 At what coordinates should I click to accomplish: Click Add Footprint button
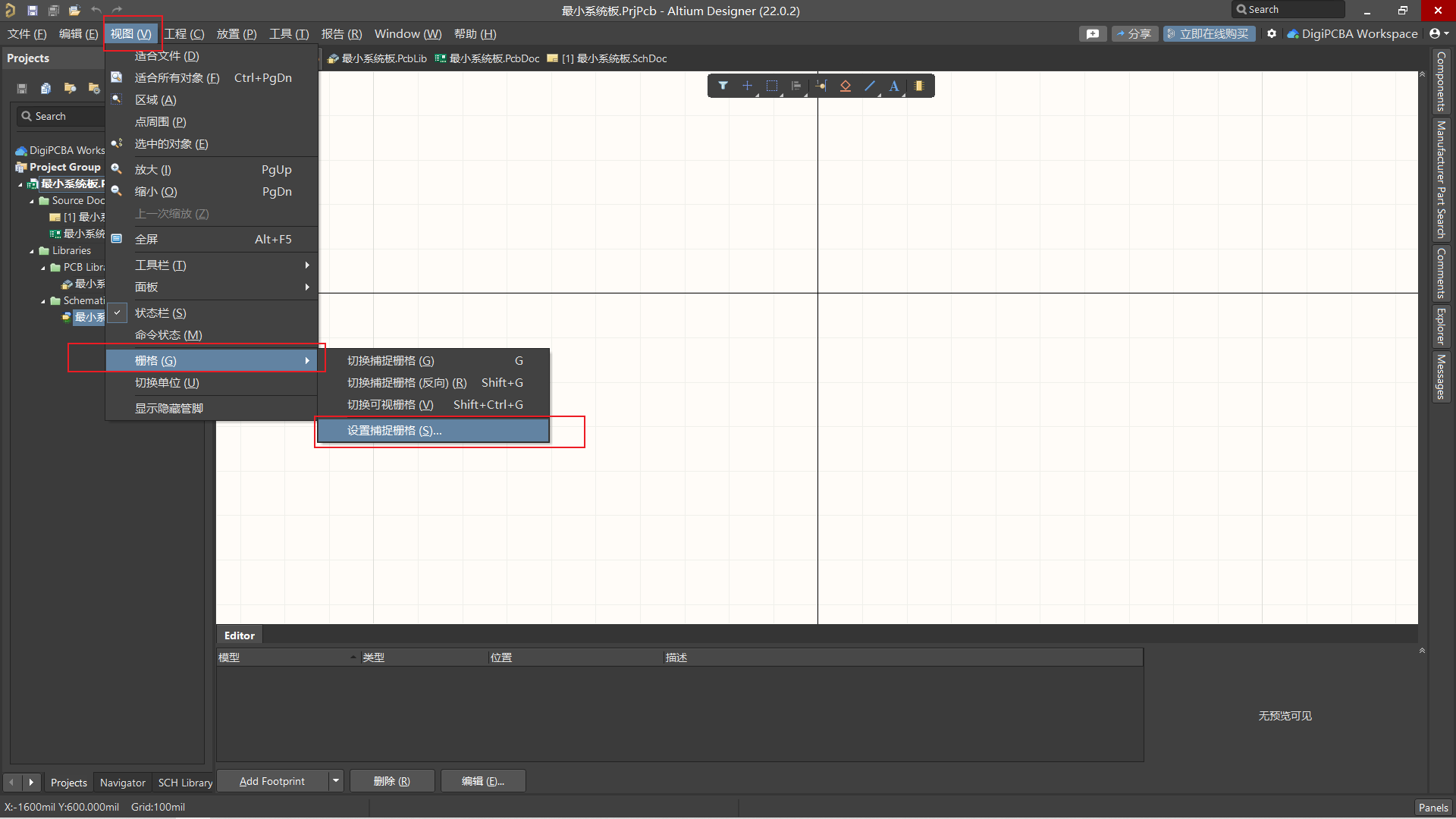point(280,781)
